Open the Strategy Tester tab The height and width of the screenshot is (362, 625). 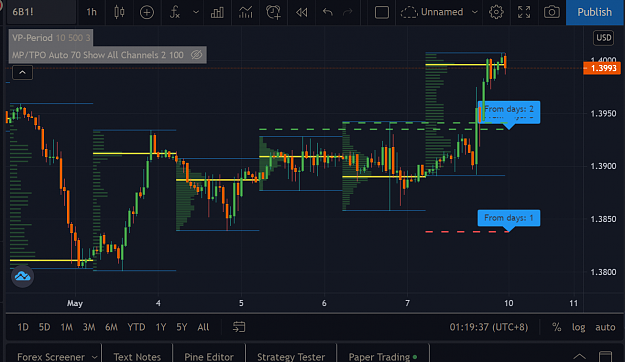point(291,356)
